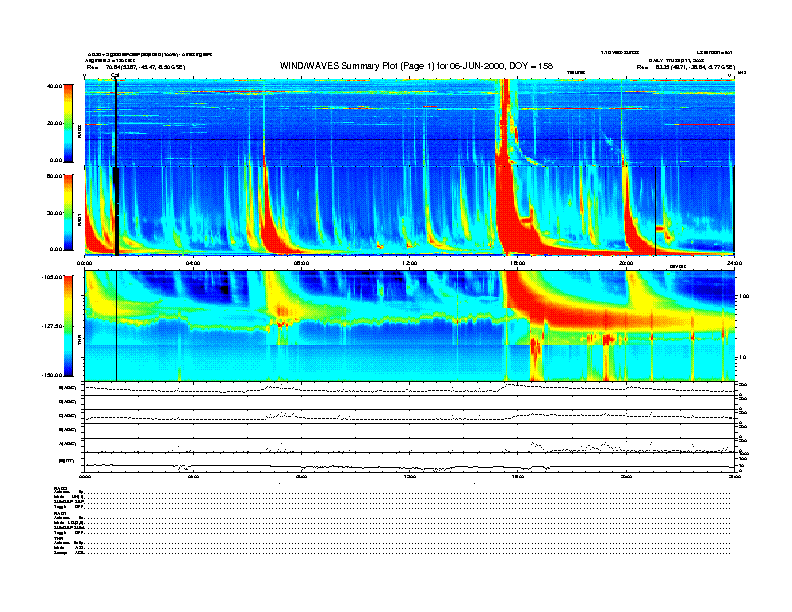Click the WIND/WAVES Summary Plot title

click(416, 66)
